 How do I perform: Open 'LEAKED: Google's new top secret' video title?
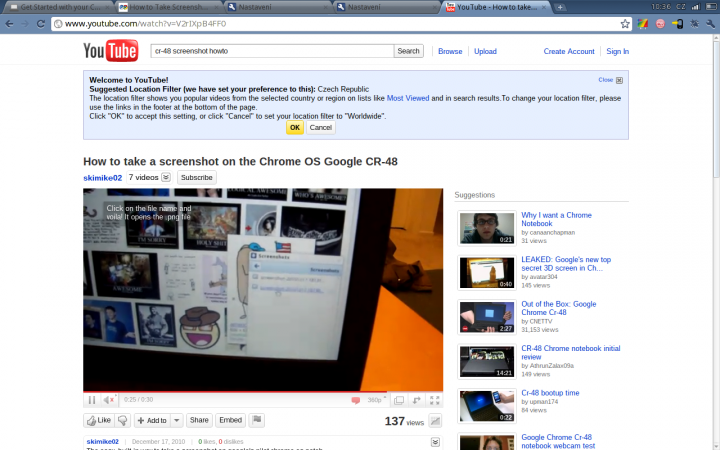tap(566, 264)
